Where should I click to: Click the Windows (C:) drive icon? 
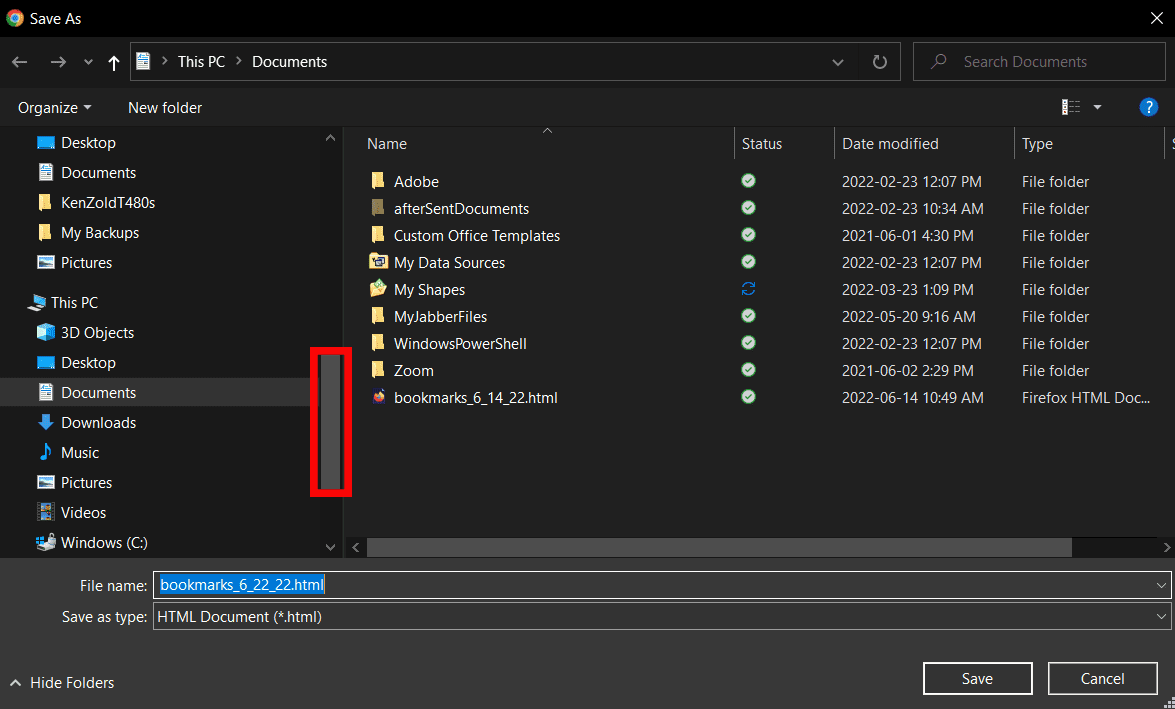pos(46,543)
